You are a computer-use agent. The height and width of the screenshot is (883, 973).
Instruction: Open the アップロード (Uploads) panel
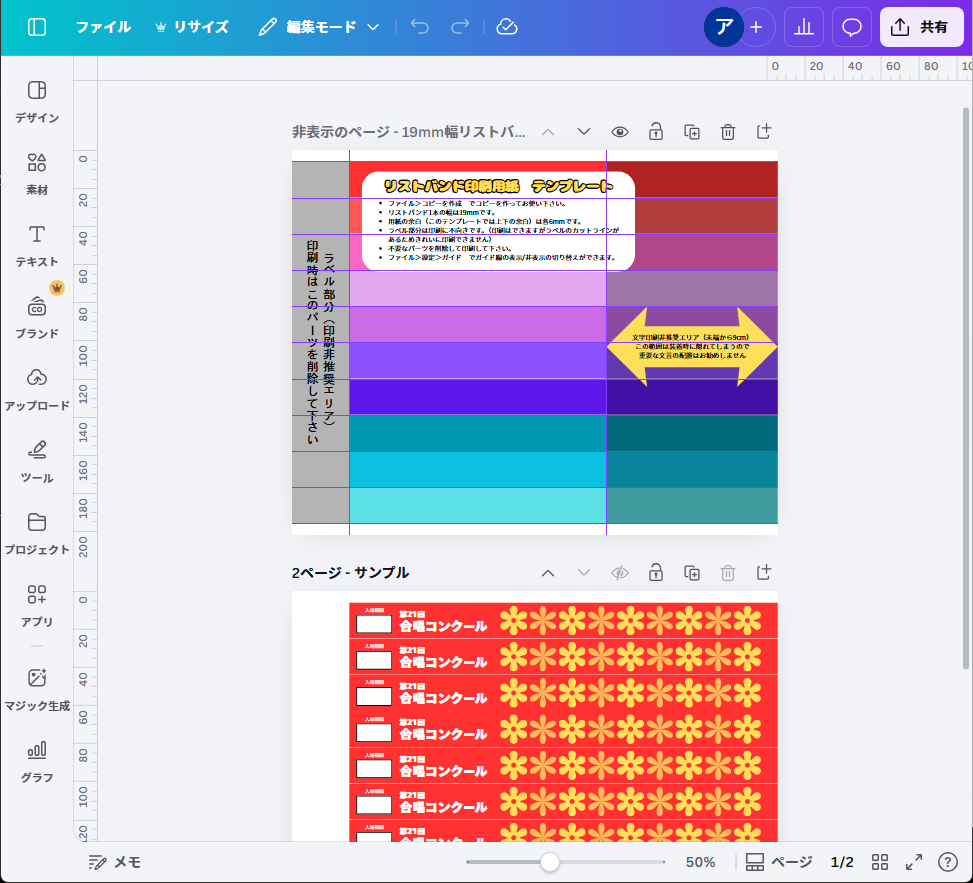(36, 389)
